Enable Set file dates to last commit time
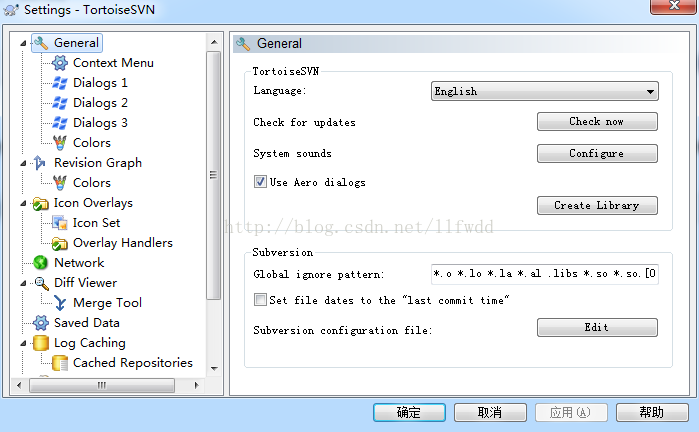The image size is (699, 432). tap(260, 300)
